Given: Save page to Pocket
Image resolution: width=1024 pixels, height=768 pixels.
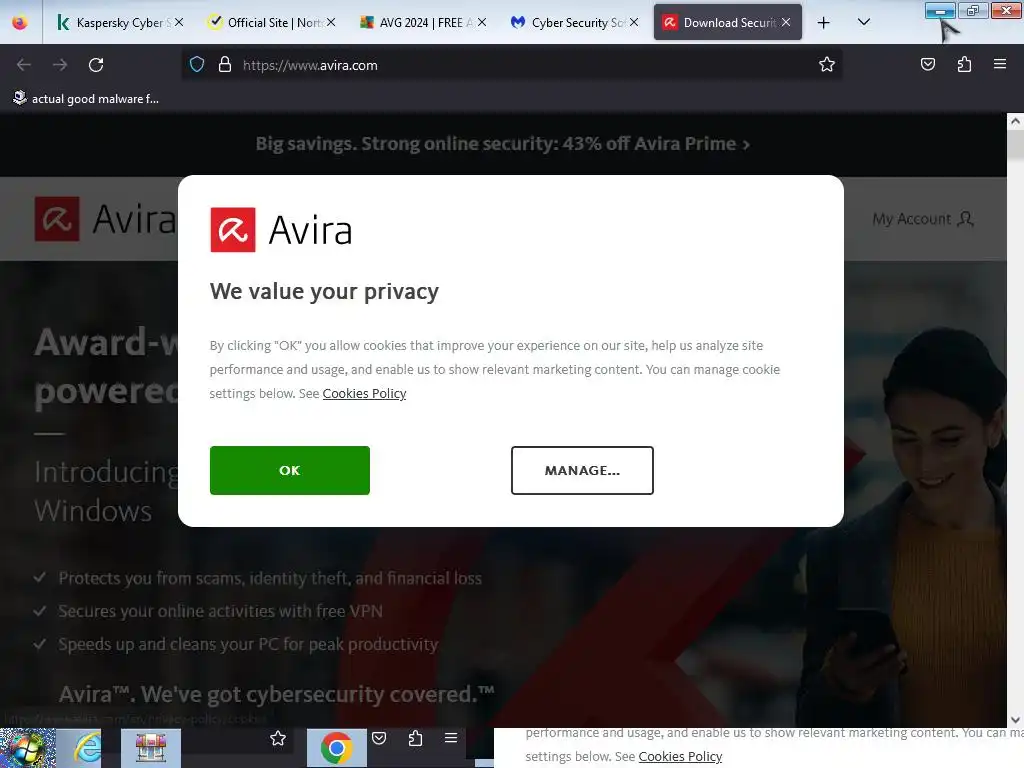Looking at the screenshot, I should click(x=928, y=64).
